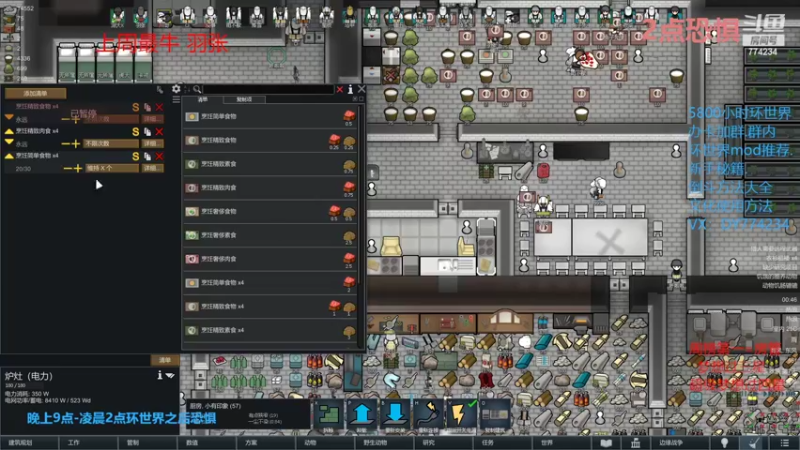Open the book history icon in bottom bar
The width and height of the screenshot is (800, 450).
[x=606, y=443]
